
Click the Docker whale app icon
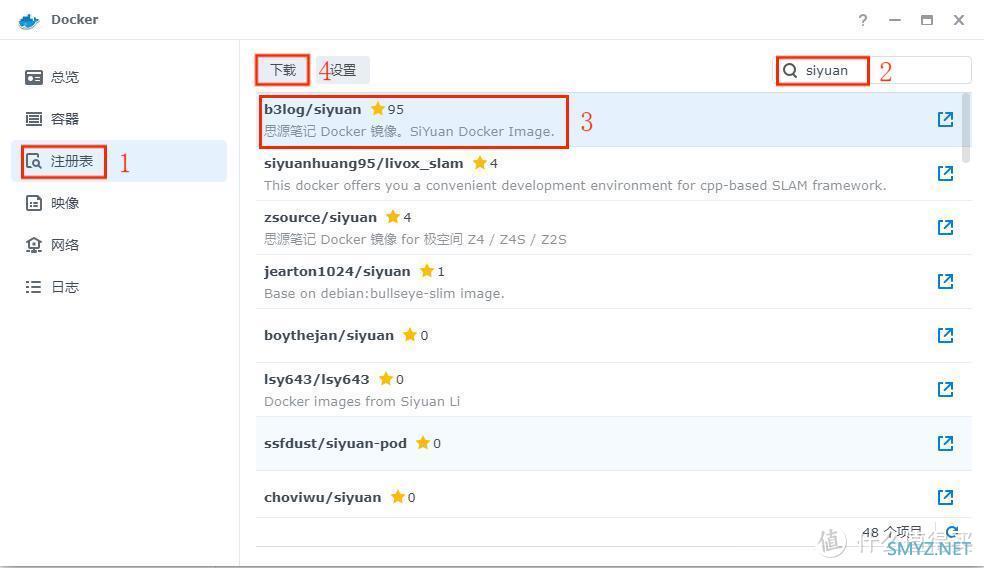click(29, 21)
